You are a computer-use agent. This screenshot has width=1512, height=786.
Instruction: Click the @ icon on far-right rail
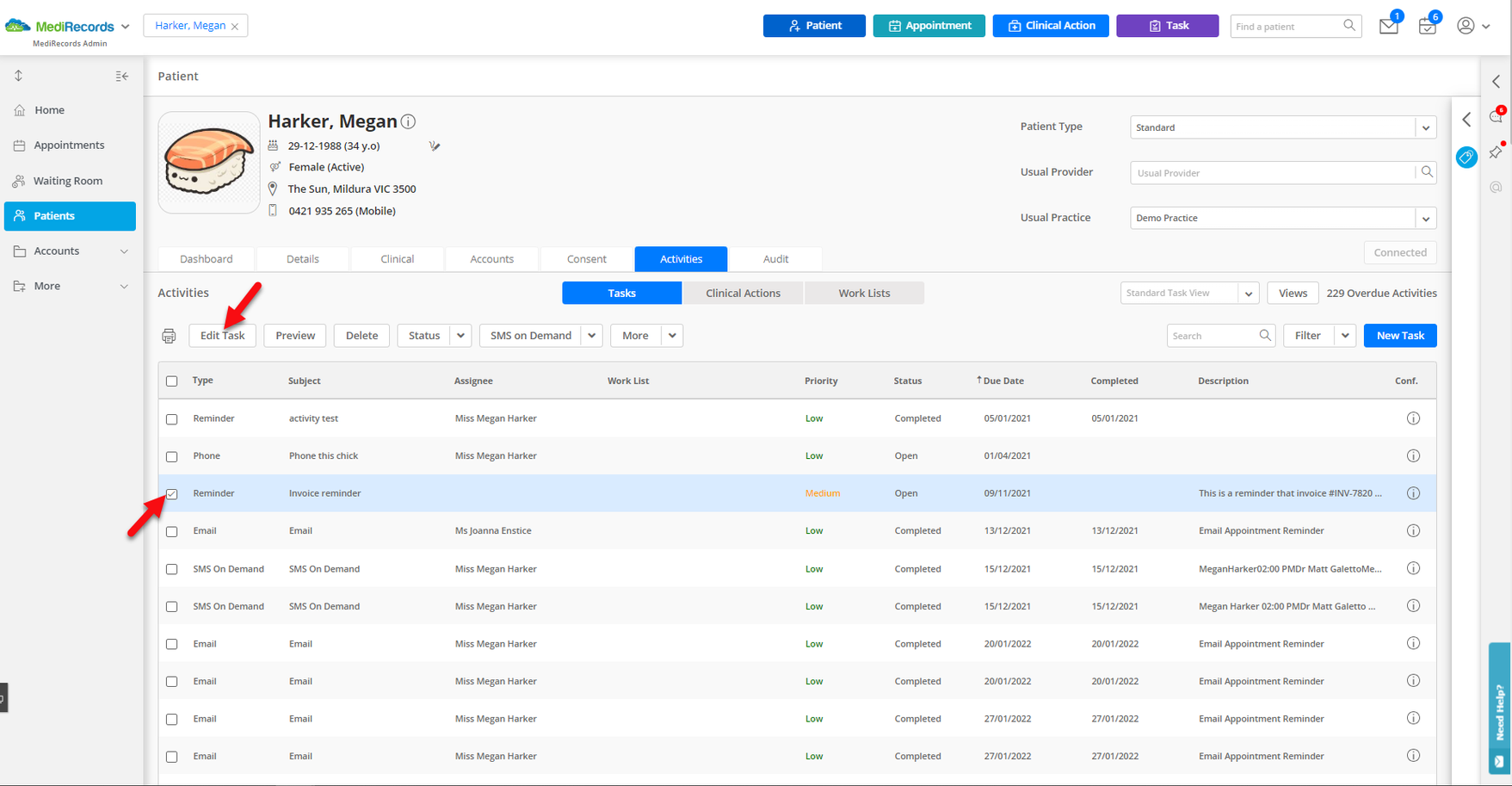tap(1497, 187)
